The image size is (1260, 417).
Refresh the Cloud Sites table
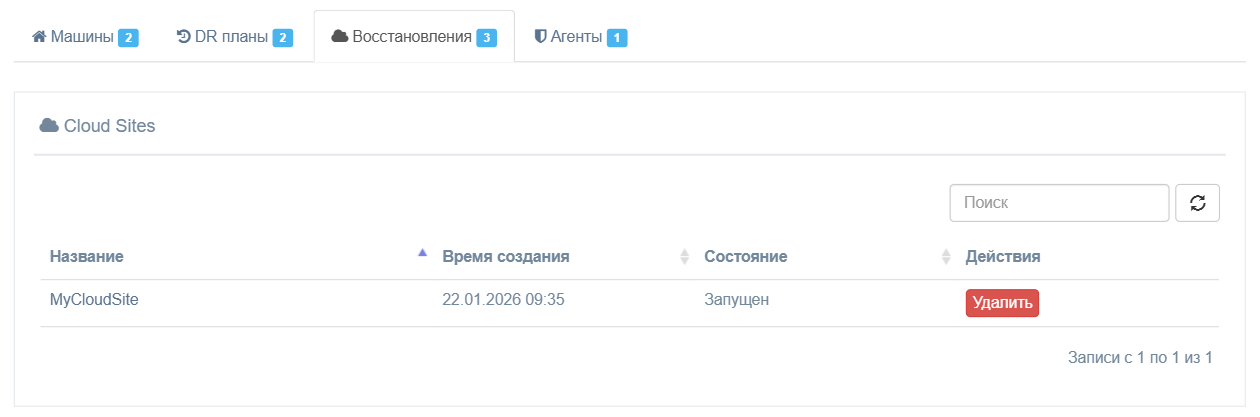[1197, 202]
